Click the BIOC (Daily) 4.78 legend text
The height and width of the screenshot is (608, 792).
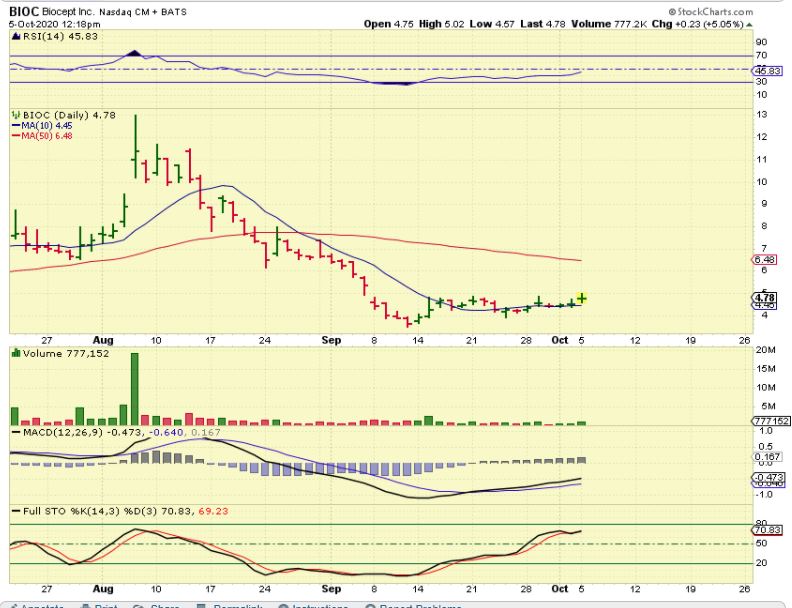(69, 115)
